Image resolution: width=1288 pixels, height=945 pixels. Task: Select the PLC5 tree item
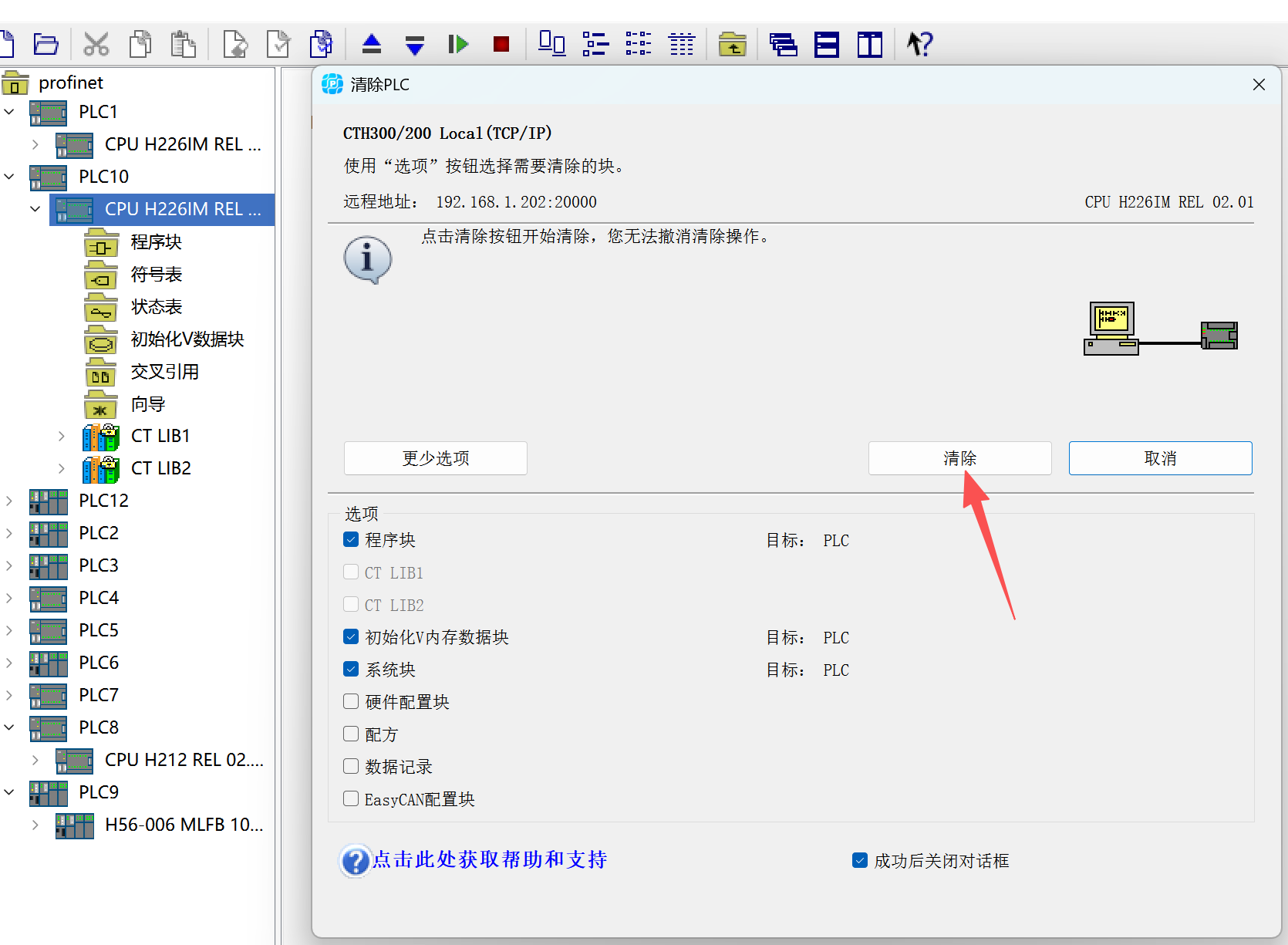(99, 630)
